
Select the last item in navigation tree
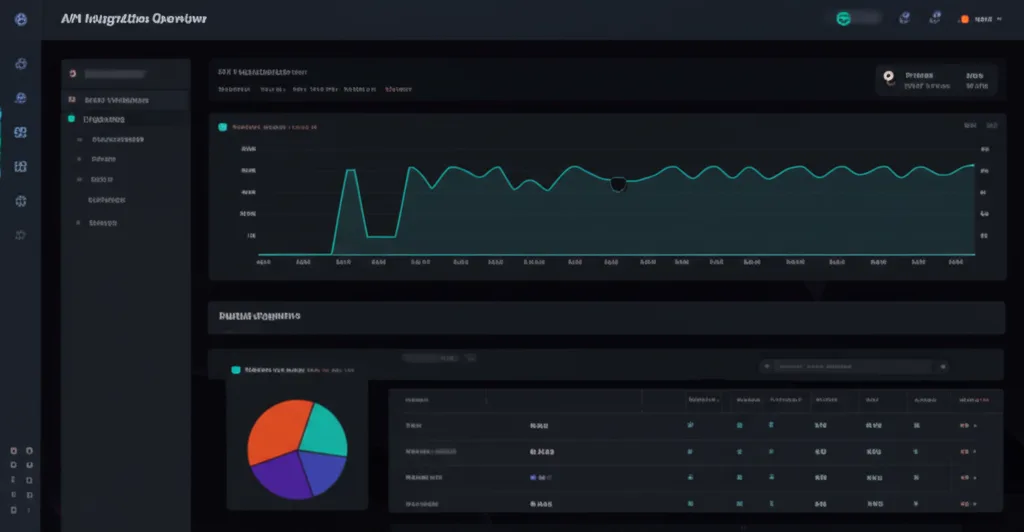[103, 223]
